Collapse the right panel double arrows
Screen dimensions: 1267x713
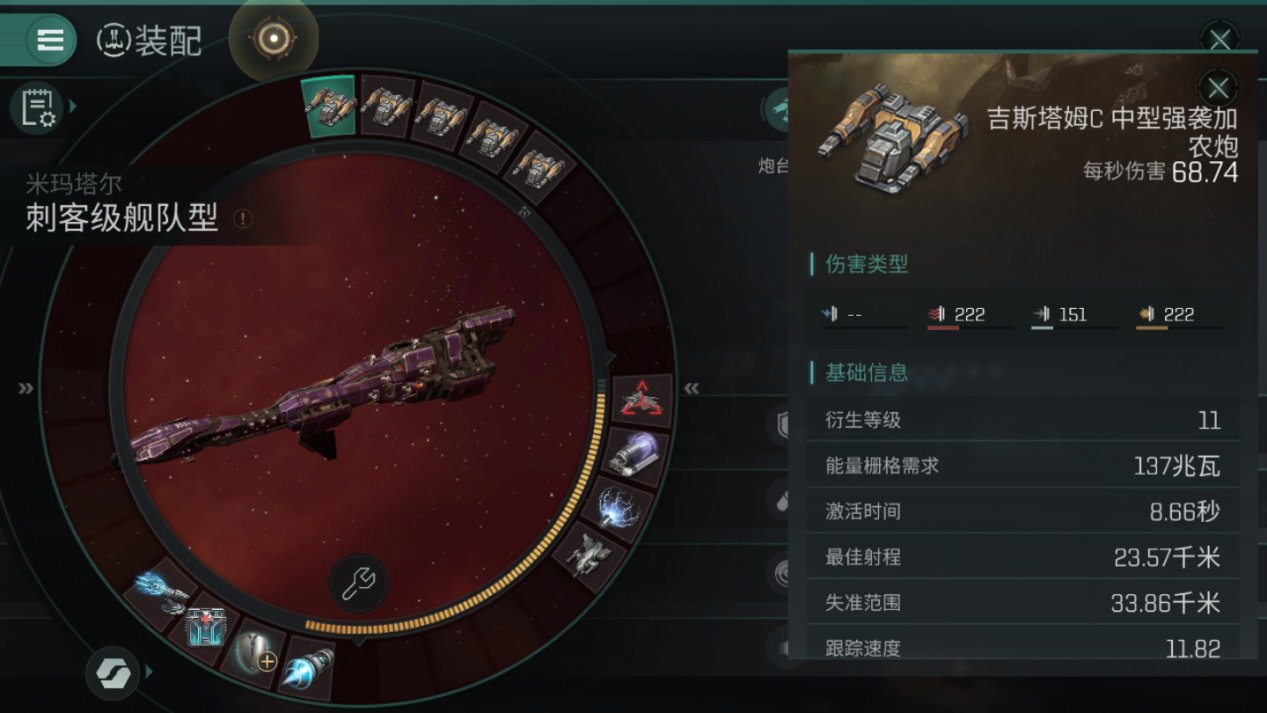[x=691, y=388]
